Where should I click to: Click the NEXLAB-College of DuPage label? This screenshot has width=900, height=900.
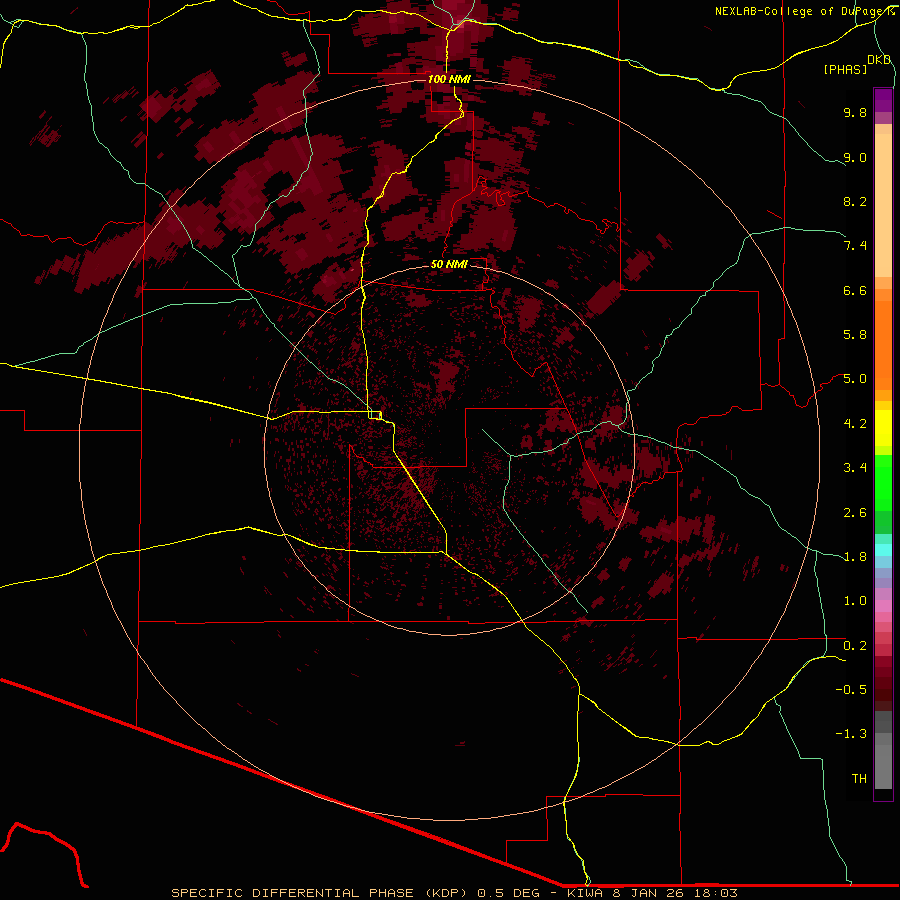804,11
